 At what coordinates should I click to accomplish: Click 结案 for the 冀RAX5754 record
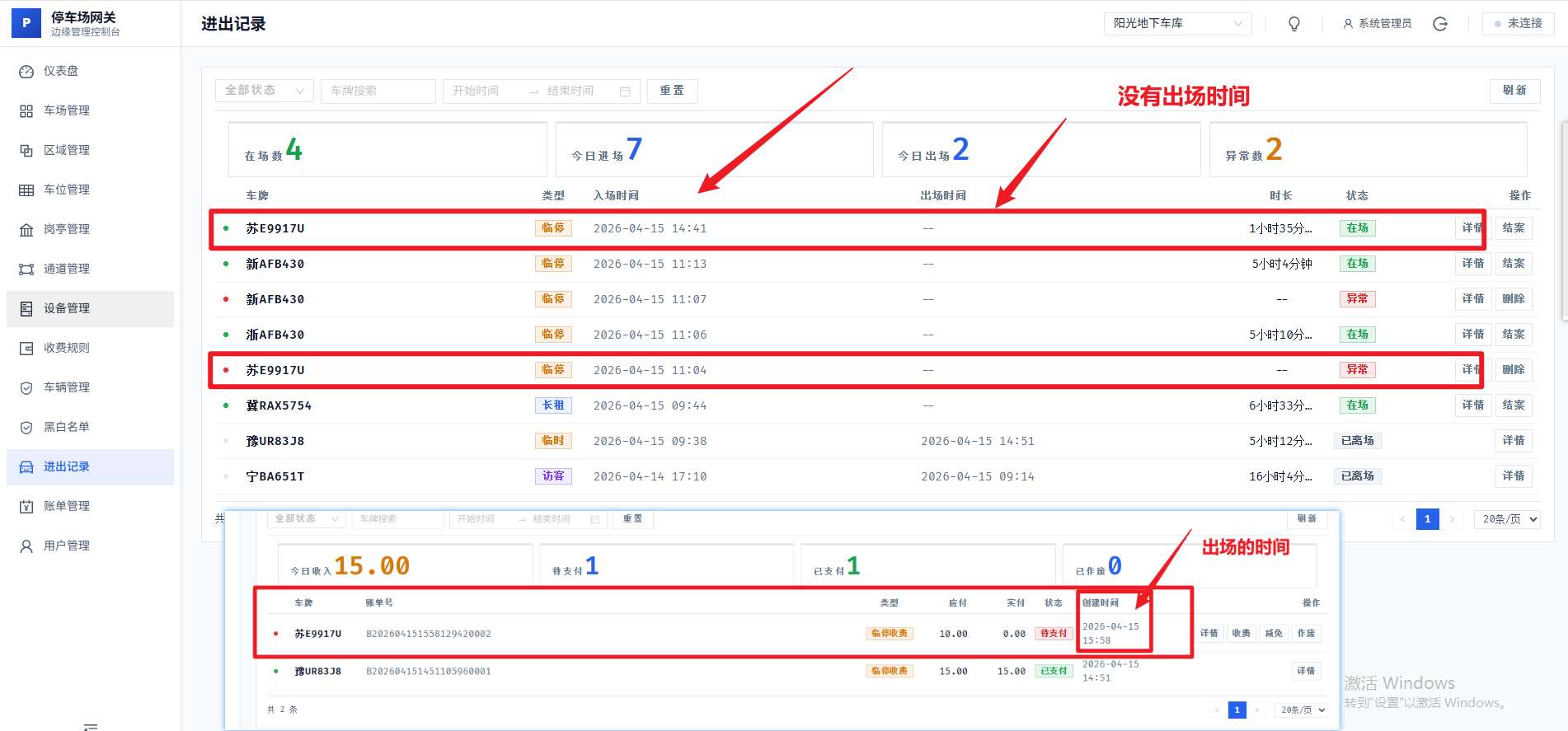(1513, 405)
